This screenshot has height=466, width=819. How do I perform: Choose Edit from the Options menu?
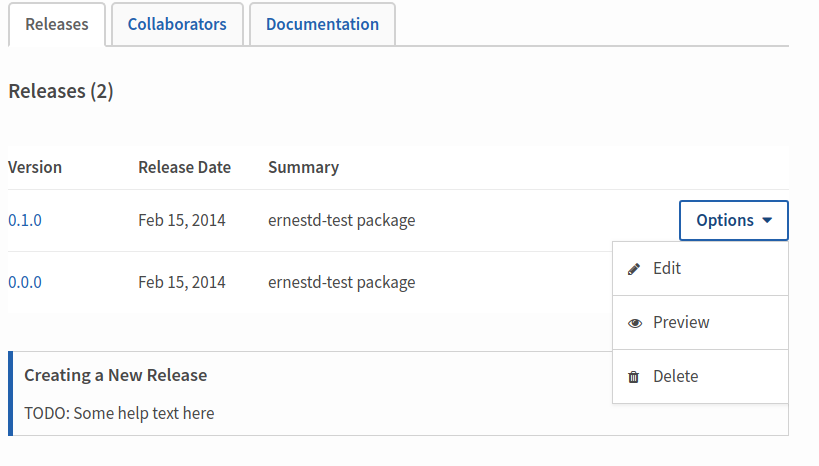[x=700, y=269]
